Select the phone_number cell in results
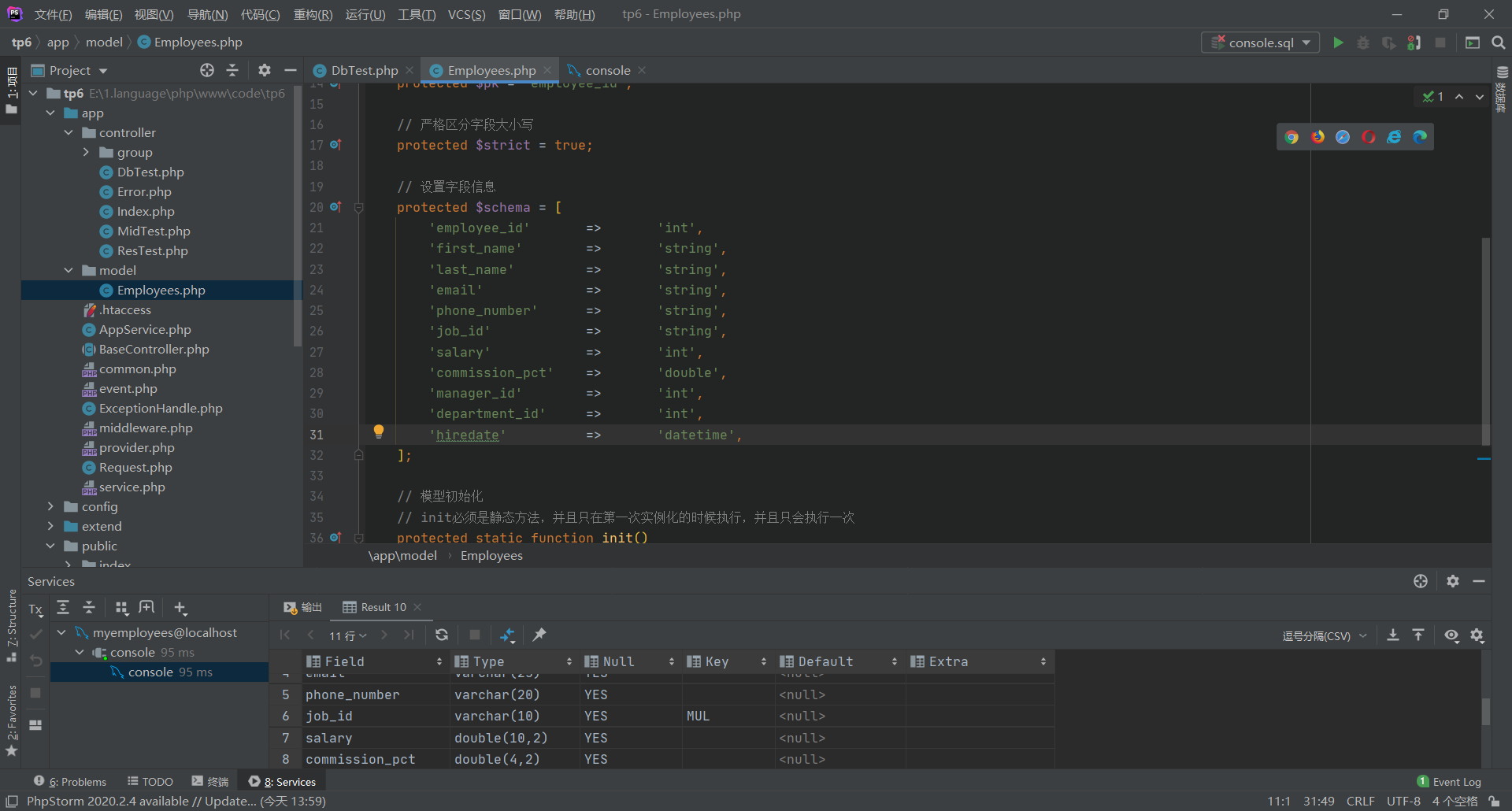 click(x=352, y=694)
